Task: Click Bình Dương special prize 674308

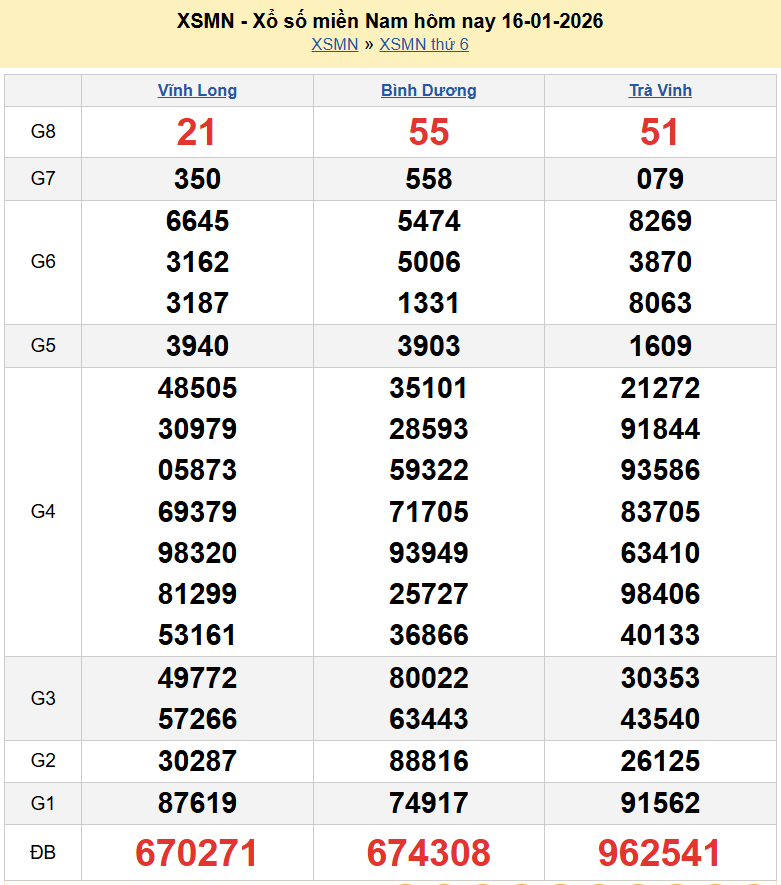Action: coord(428,853)
